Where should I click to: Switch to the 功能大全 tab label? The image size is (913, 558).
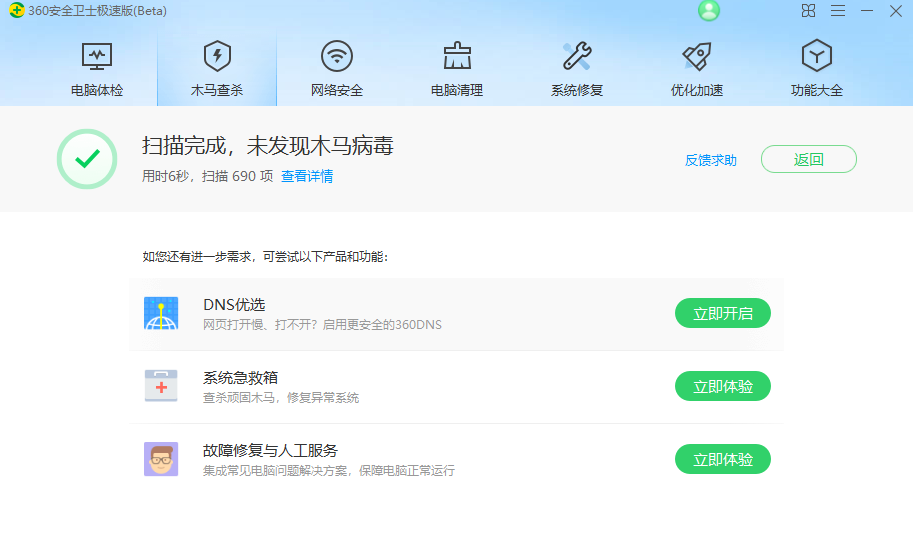817,90
